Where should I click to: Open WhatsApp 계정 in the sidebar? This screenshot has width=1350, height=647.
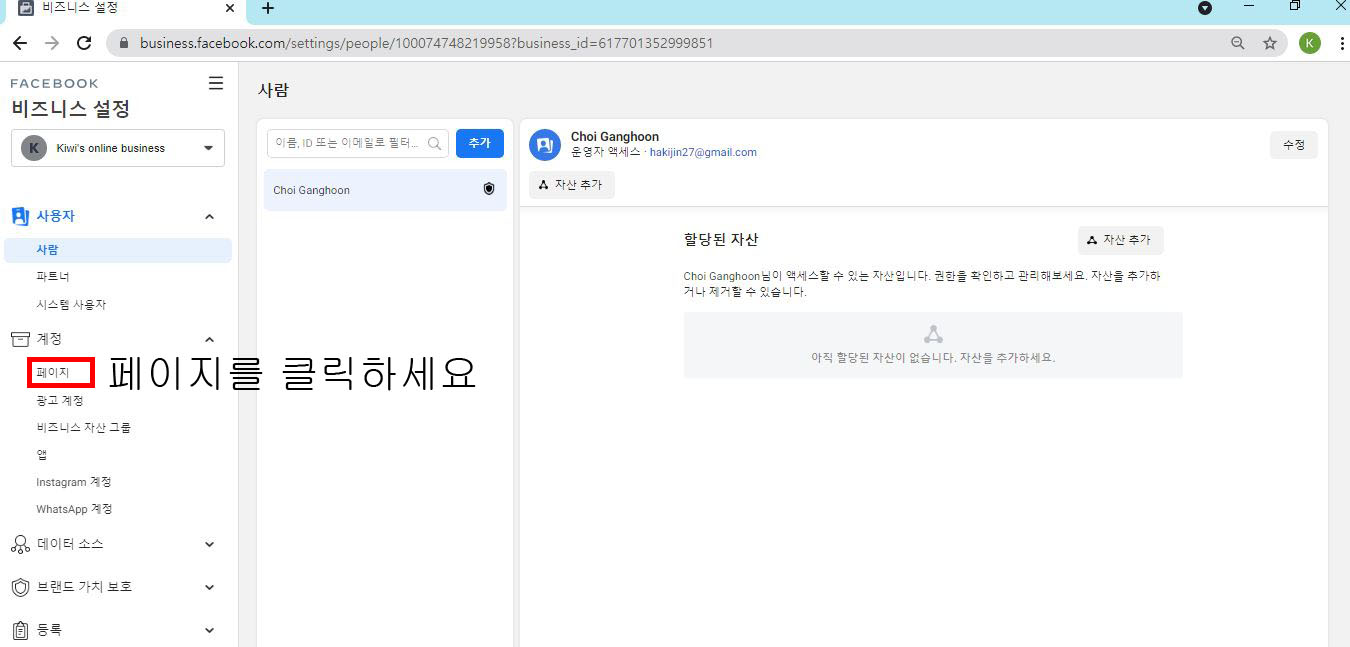click(x=74, y=509)
